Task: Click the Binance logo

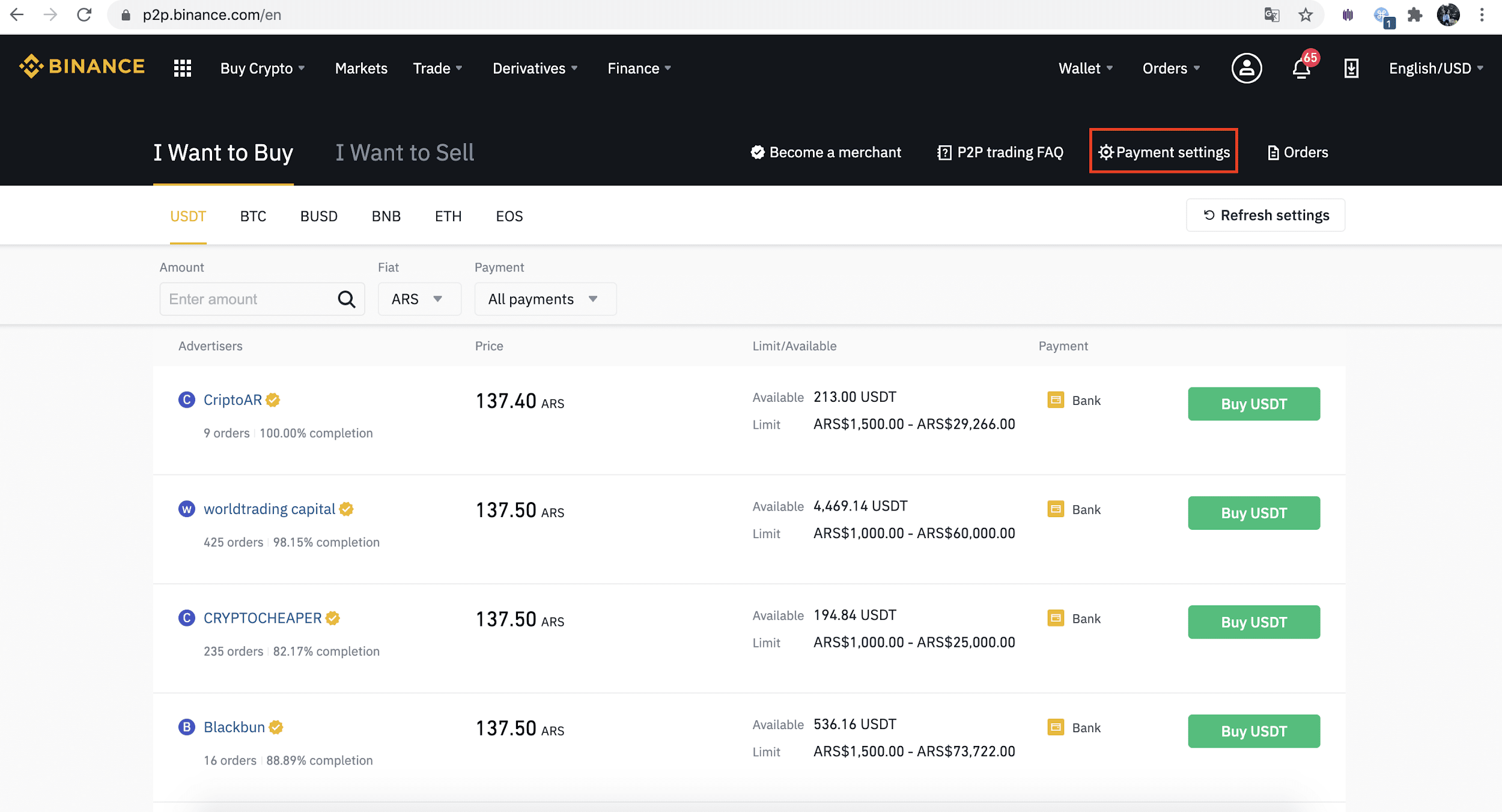Action: pyautogui.click(x=82, y=67)
